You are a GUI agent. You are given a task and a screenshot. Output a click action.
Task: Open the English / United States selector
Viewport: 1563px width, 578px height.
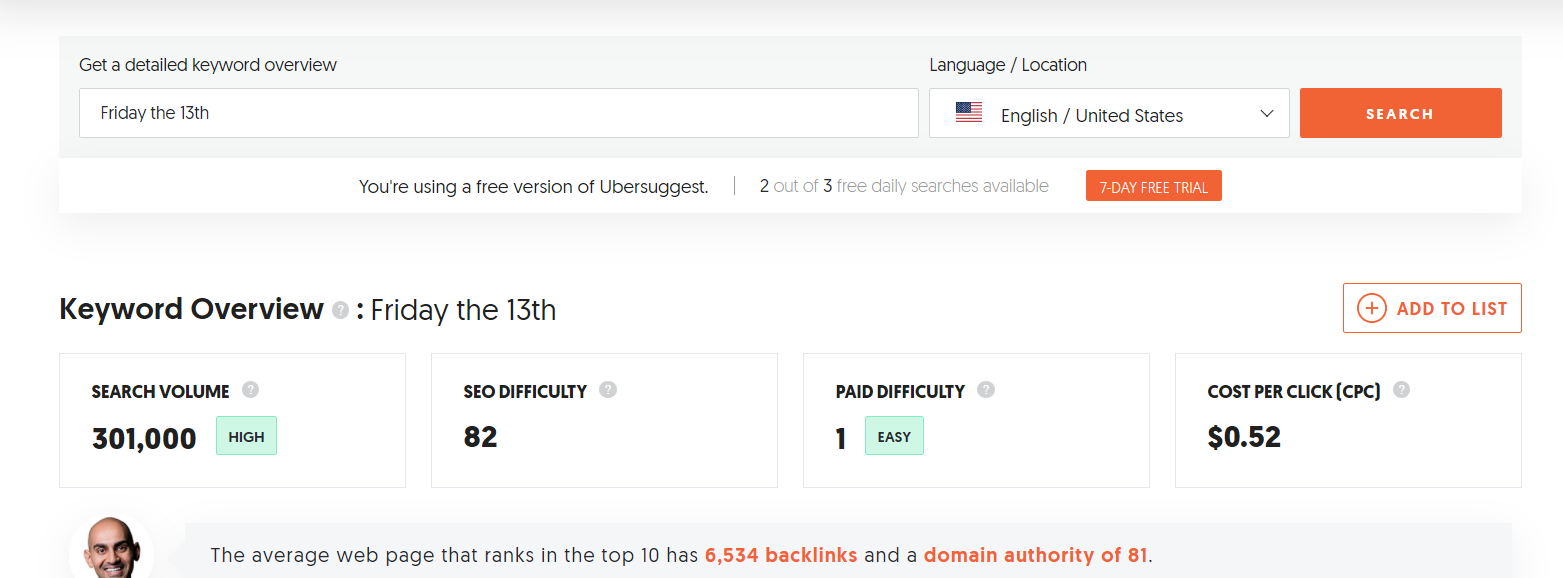pos(1109,113)
